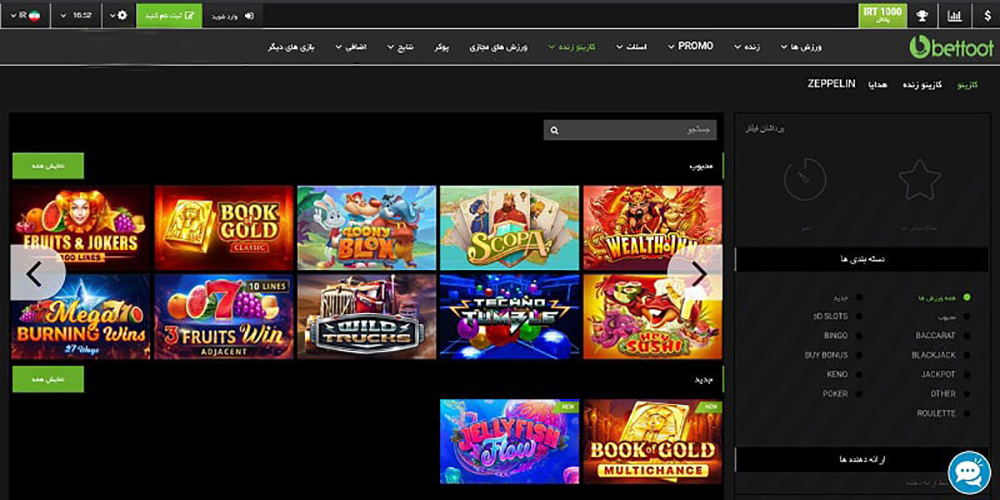Image resolution: width=1000 pixels, height=500 pixels.
Task: Go to next games with right arrow
Action: [x=696, y=274]
